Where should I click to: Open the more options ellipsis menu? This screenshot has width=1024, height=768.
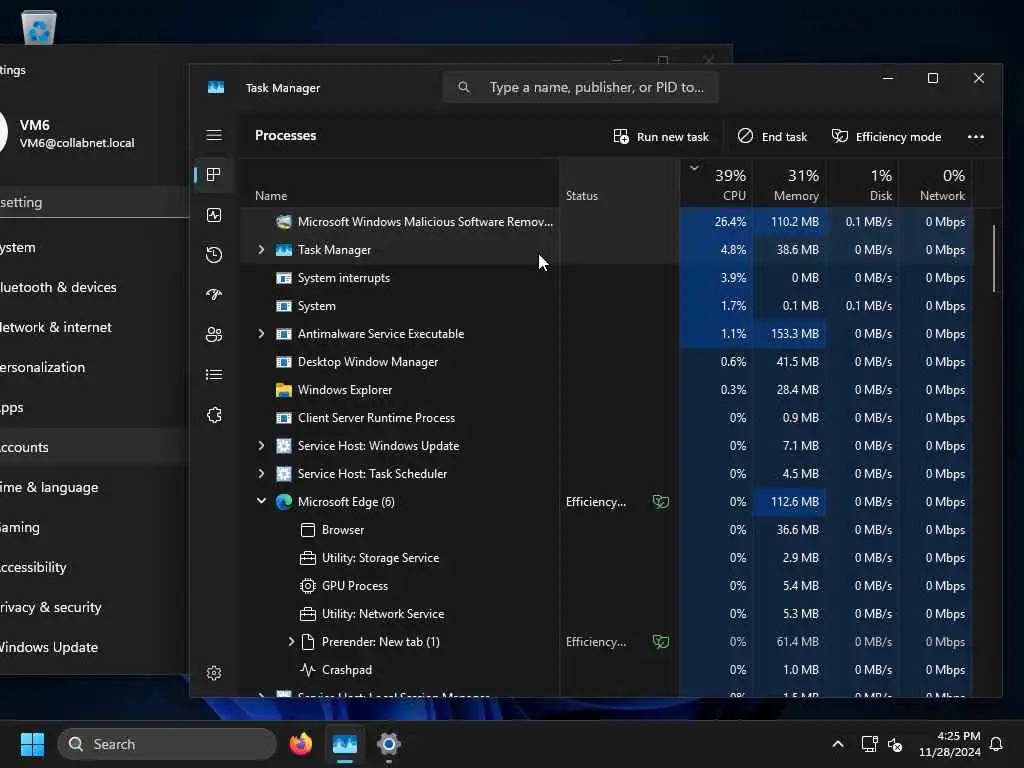pos(976,136)
